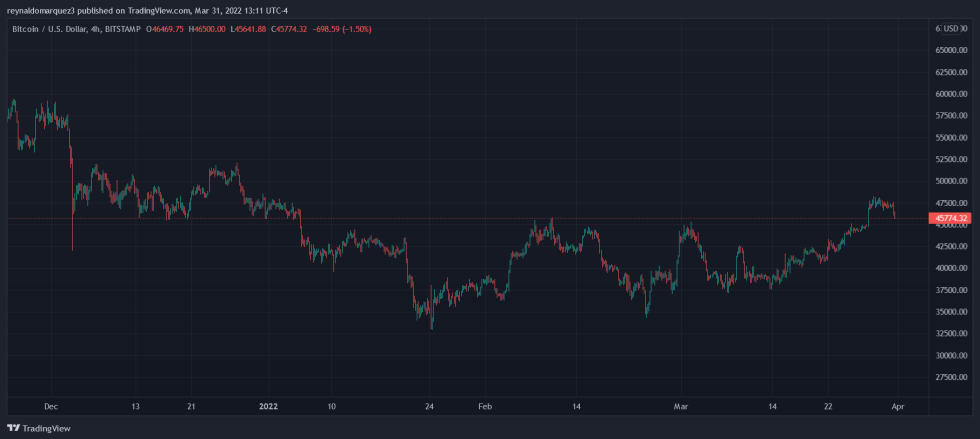Click the open value O46469.75
This screenshot has height=439, width=980.
coord(164,29)
